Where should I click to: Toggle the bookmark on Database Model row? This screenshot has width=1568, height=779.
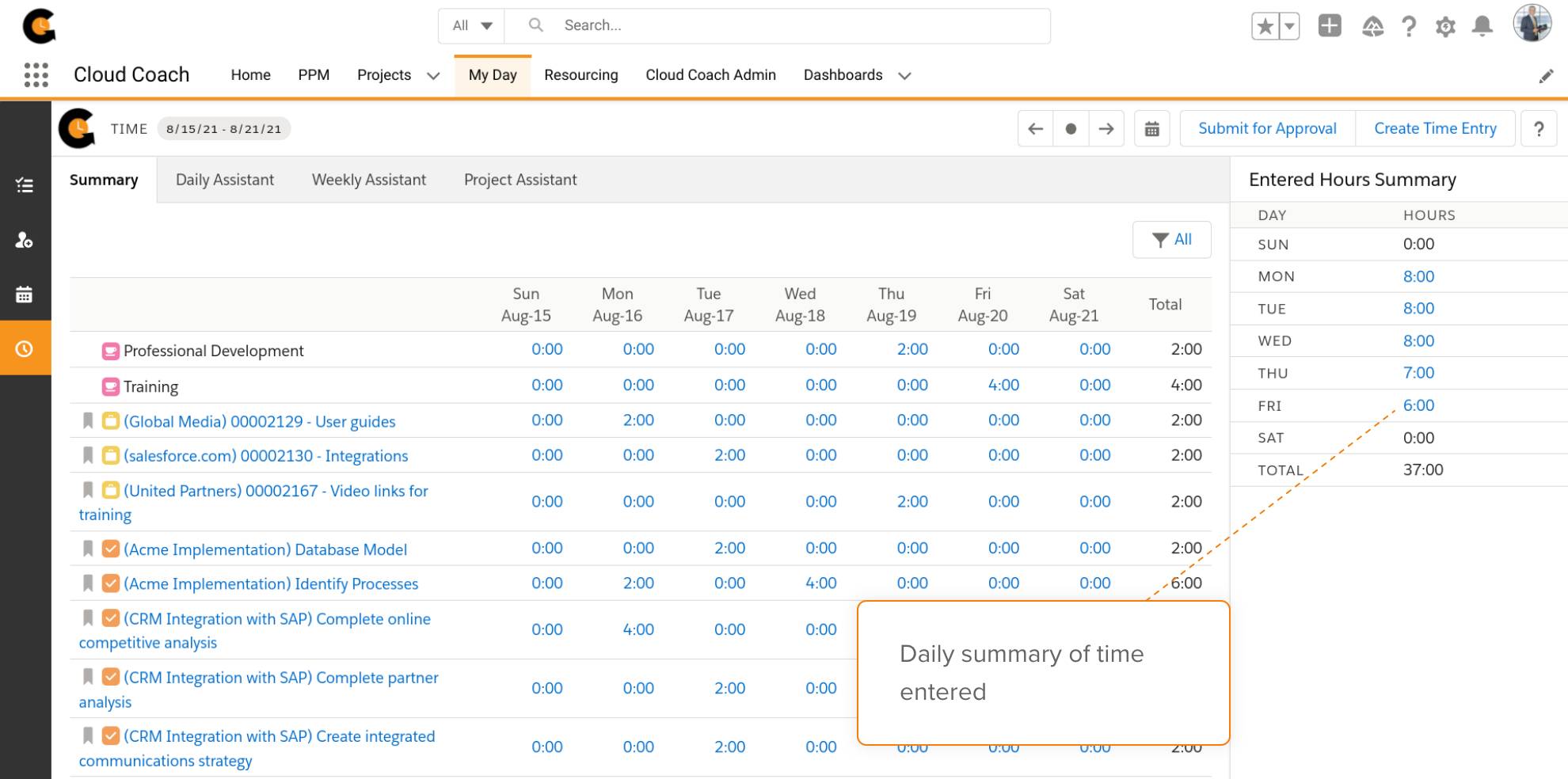click(88, 549)
